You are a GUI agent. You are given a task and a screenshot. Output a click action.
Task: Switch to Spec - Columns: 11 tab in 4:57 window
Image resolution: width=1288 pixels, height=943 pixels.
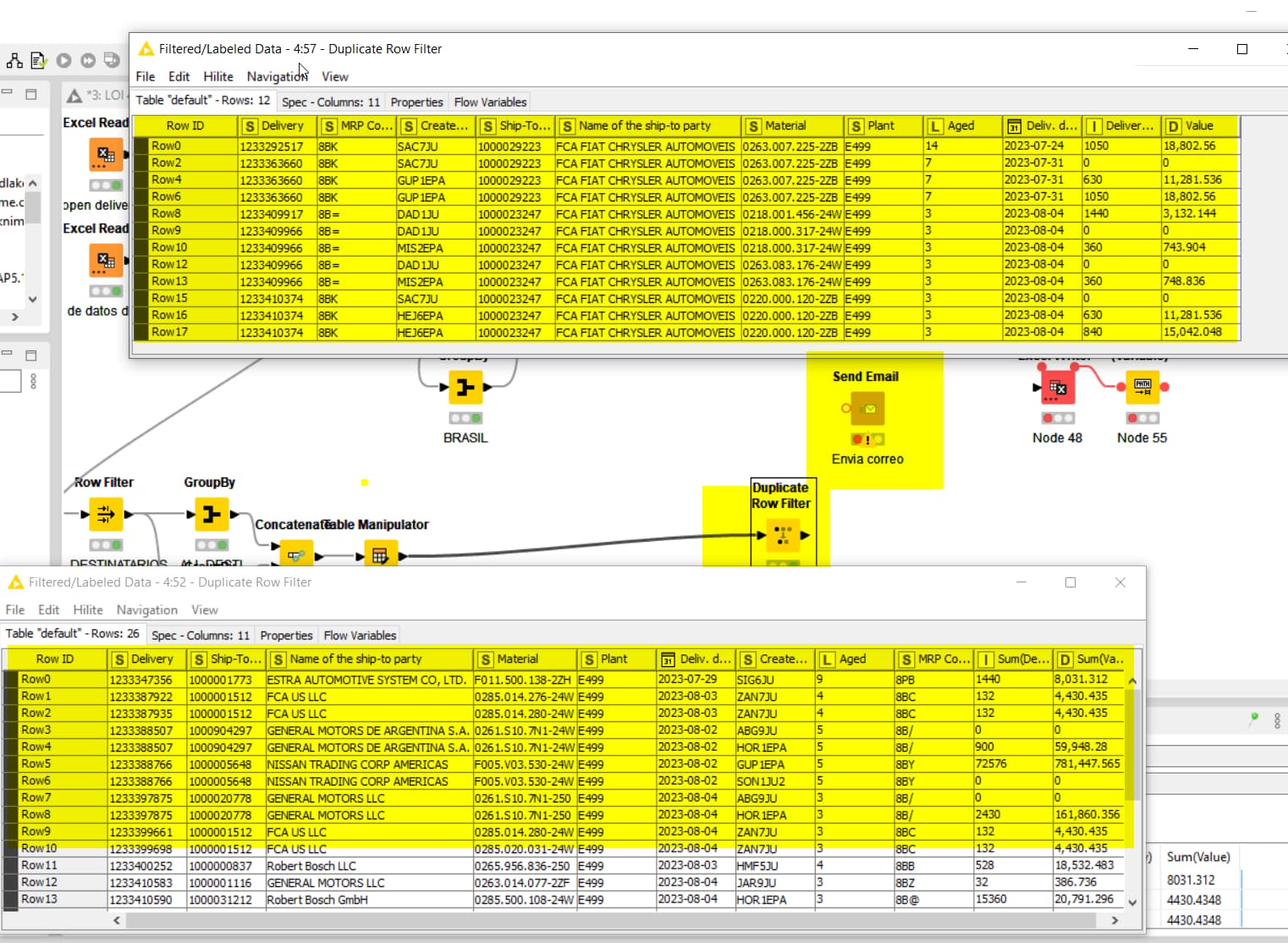(x=331, y=102)
